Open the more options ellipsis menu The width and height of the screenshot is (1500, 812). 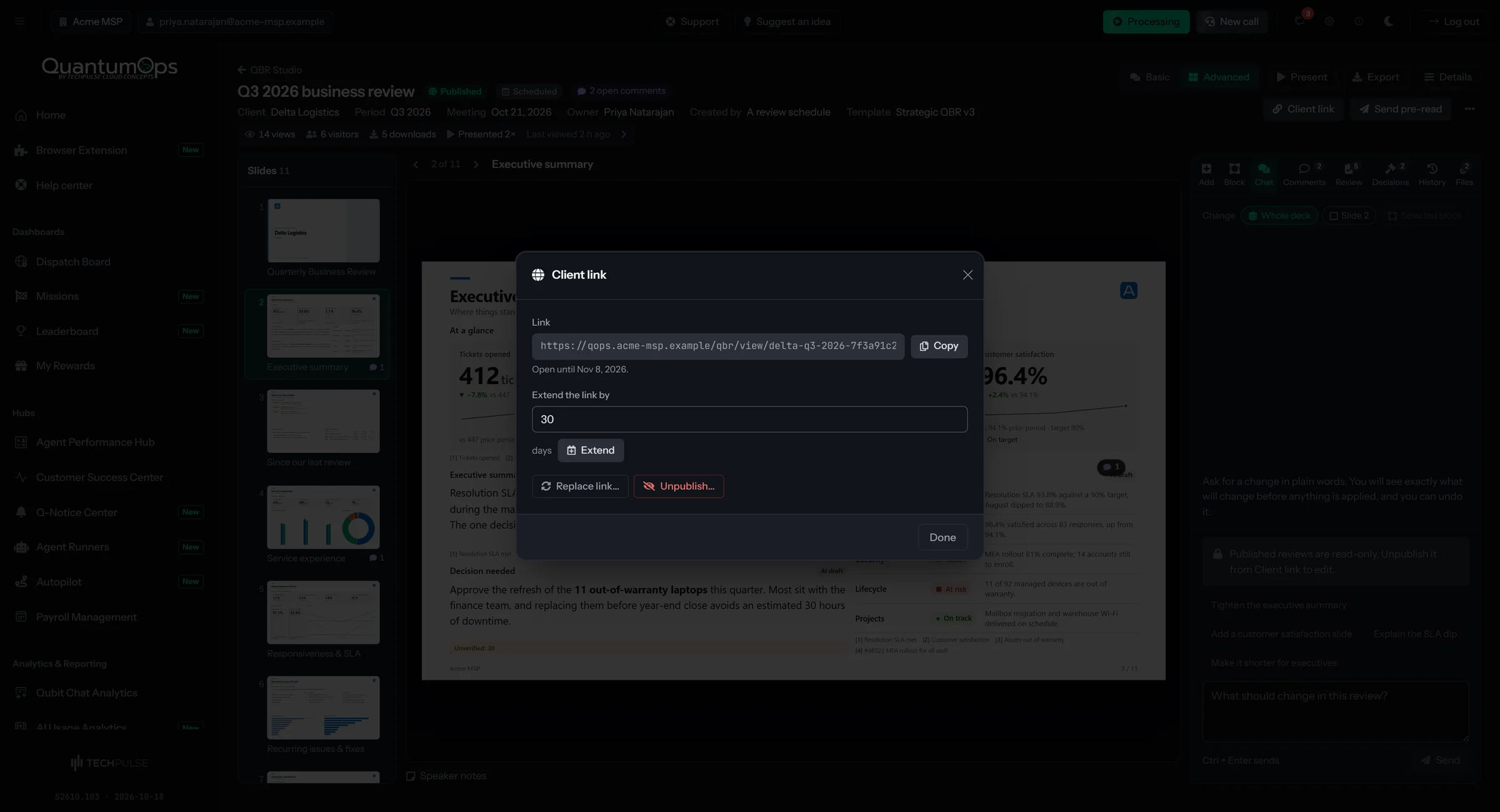1469,109
